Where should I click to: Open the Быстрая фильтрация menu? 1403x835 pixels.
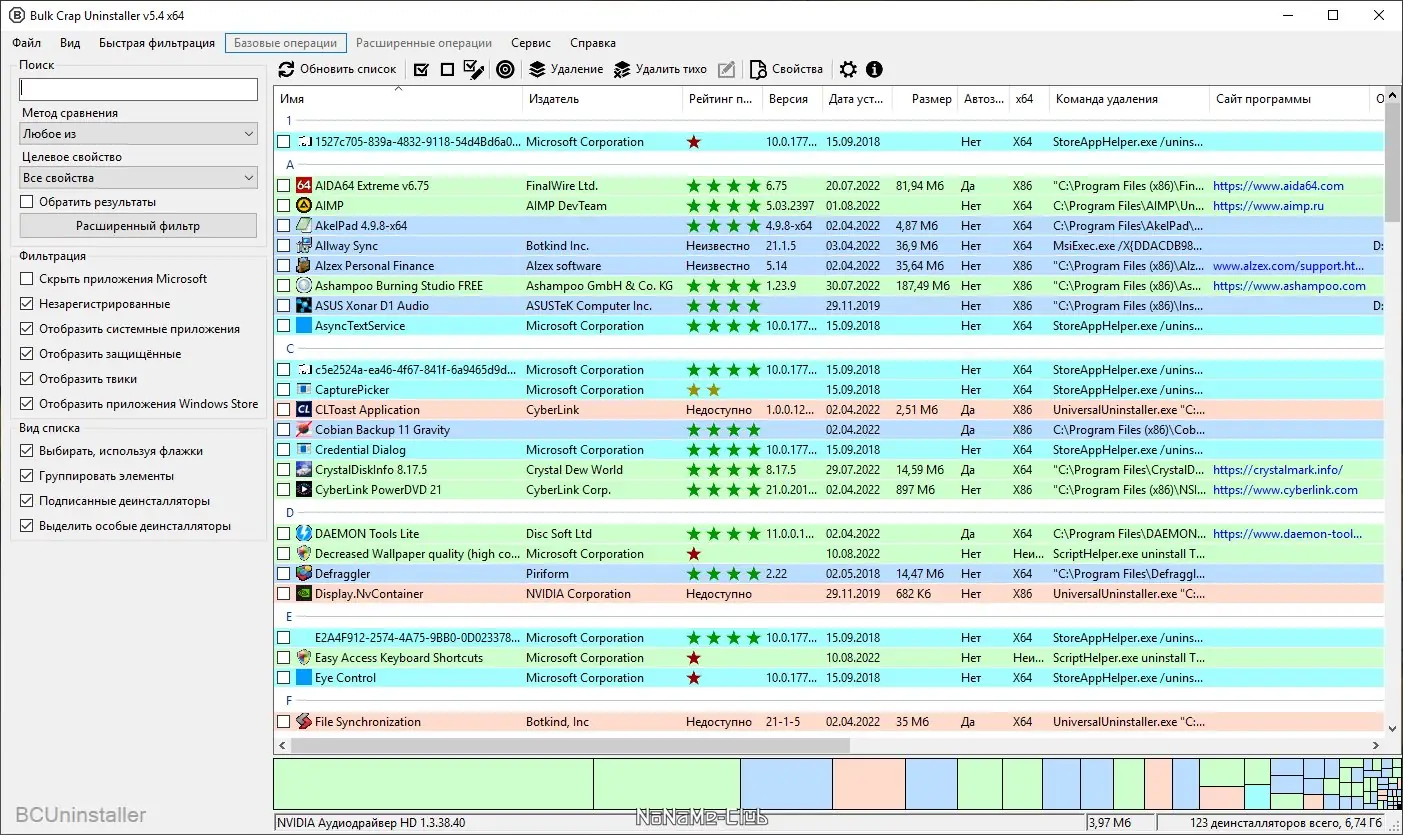tap(157, 43)
